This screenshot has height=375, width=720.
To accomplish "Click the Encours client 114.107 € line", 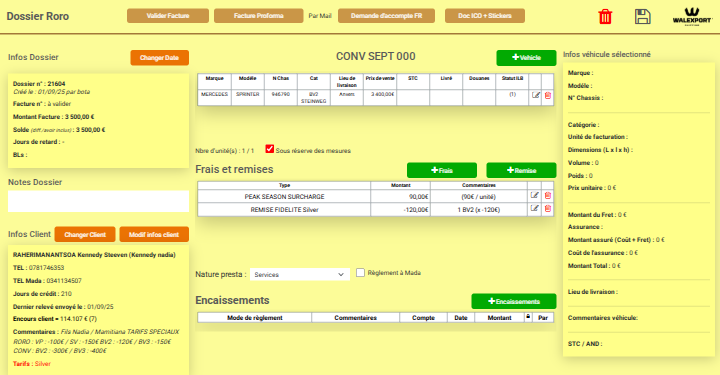I will click(x=55, y=319).
